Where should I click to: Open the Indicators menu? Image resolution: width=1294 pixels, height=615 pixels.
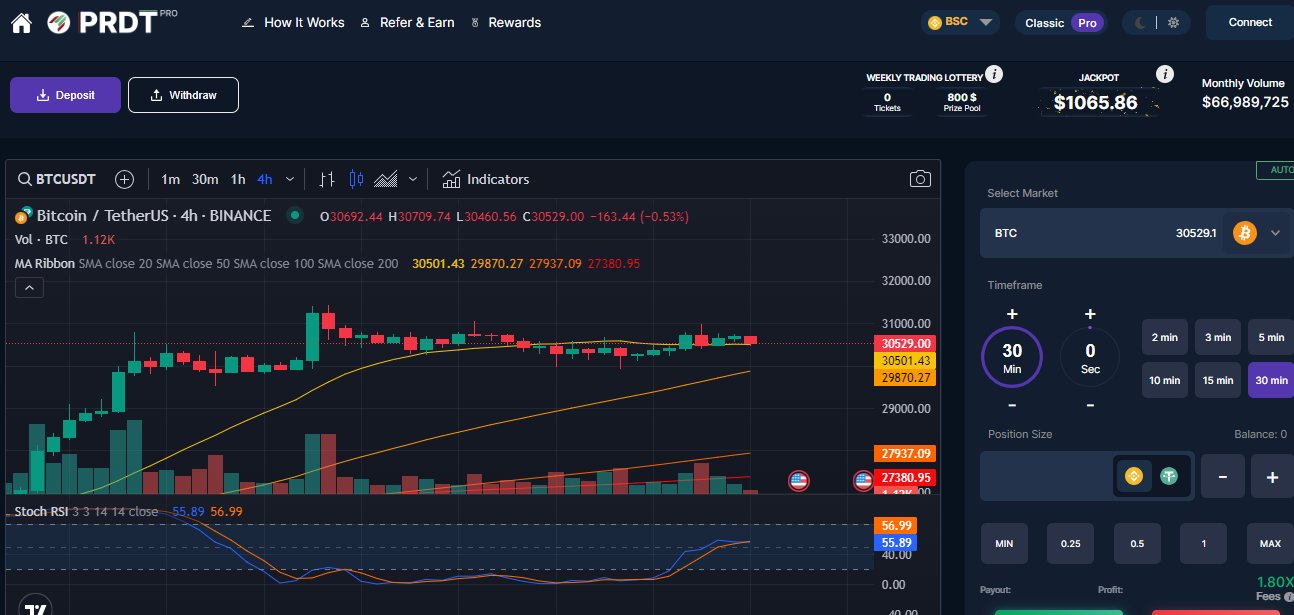click(486, 179)
